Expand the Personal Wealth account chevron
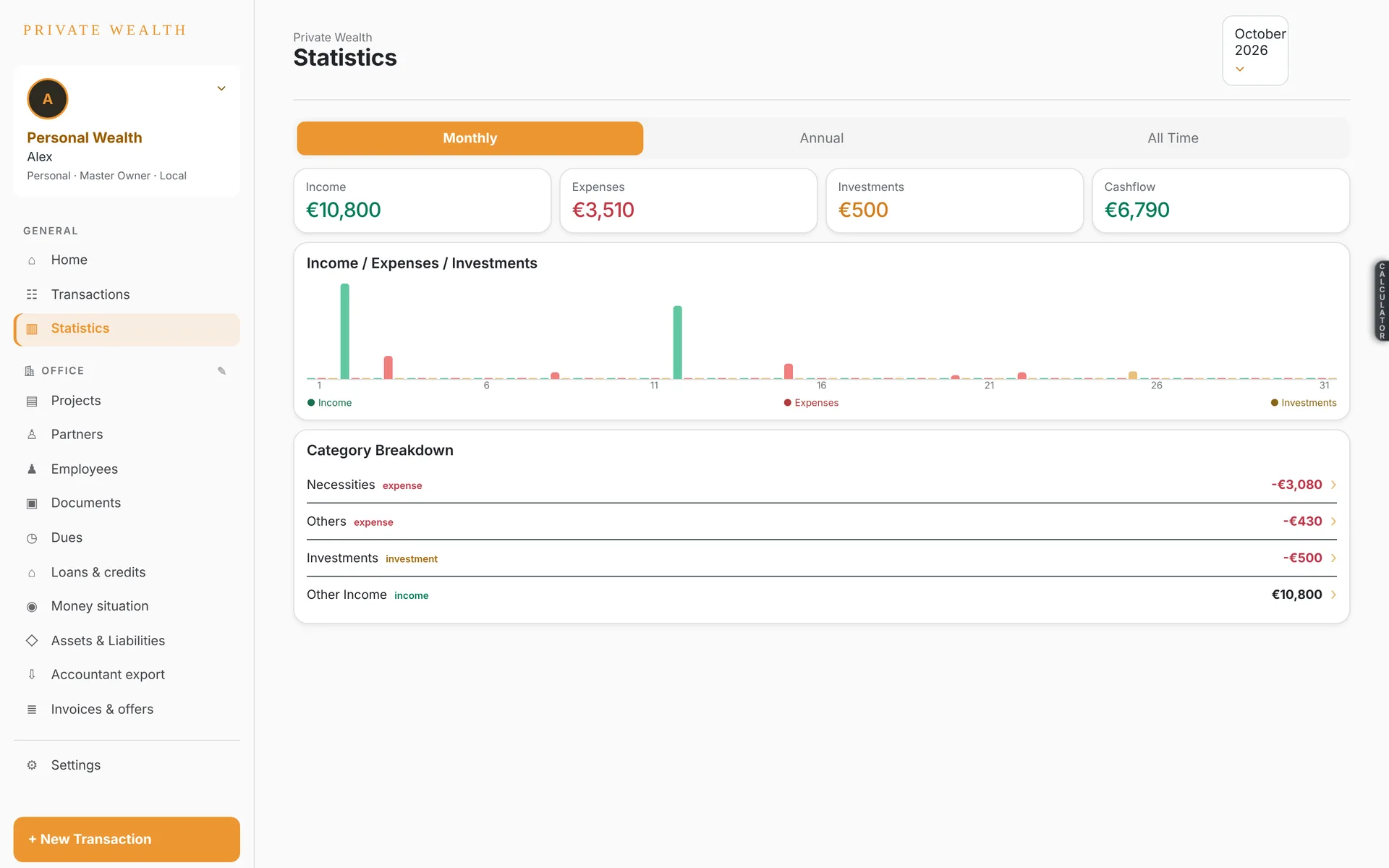The width and height of the screenshot is (1389, 868). 221,88
